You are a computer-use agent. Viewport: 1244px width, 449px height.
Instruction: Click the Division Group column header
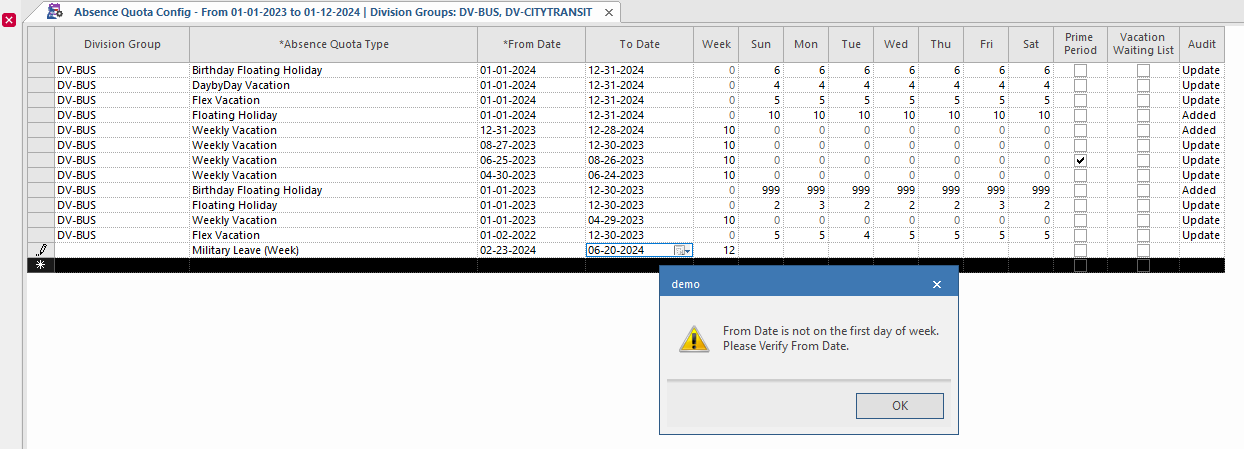tap(122, 44)
